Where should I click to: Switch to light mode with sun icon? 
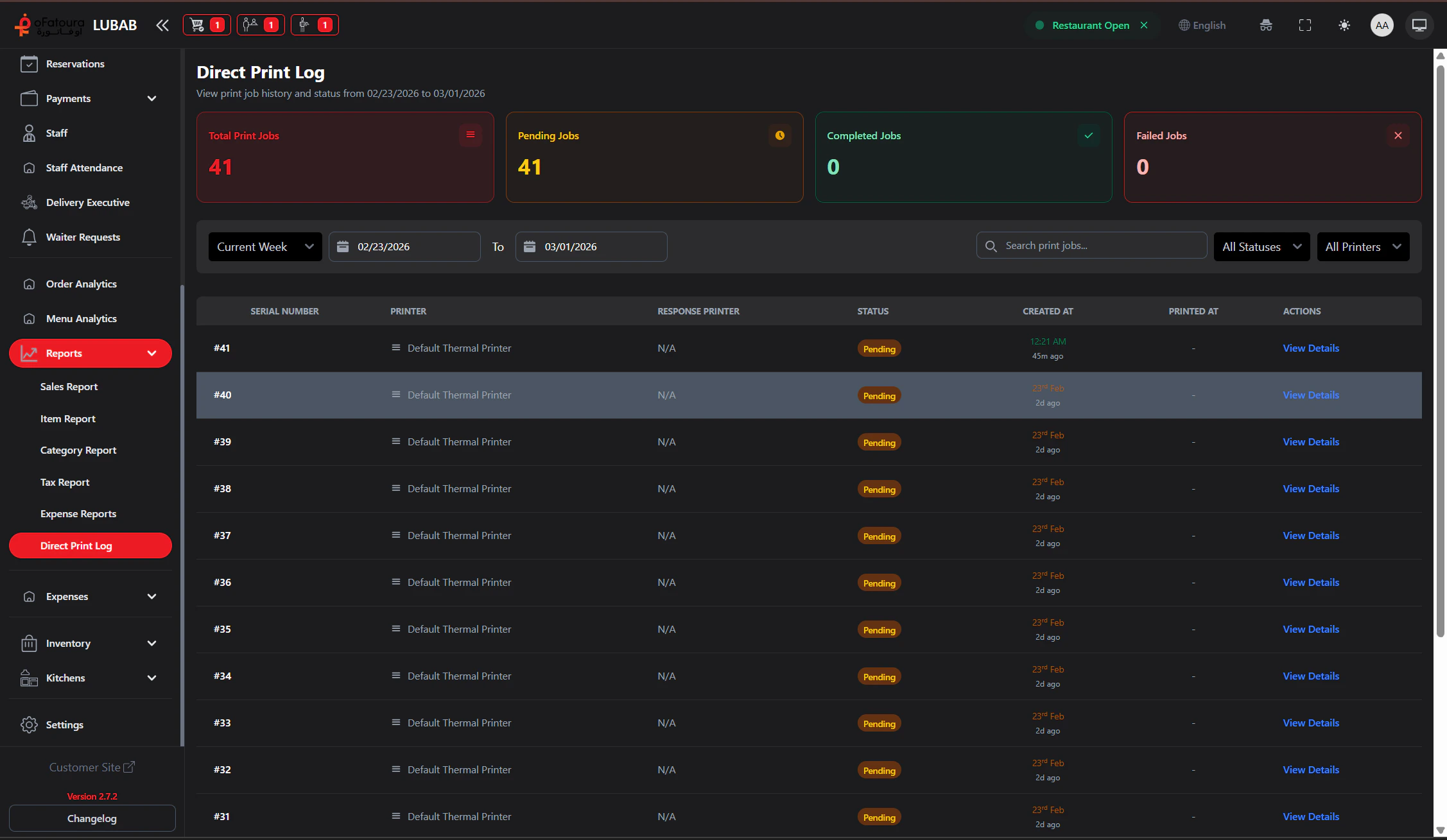1344,25
